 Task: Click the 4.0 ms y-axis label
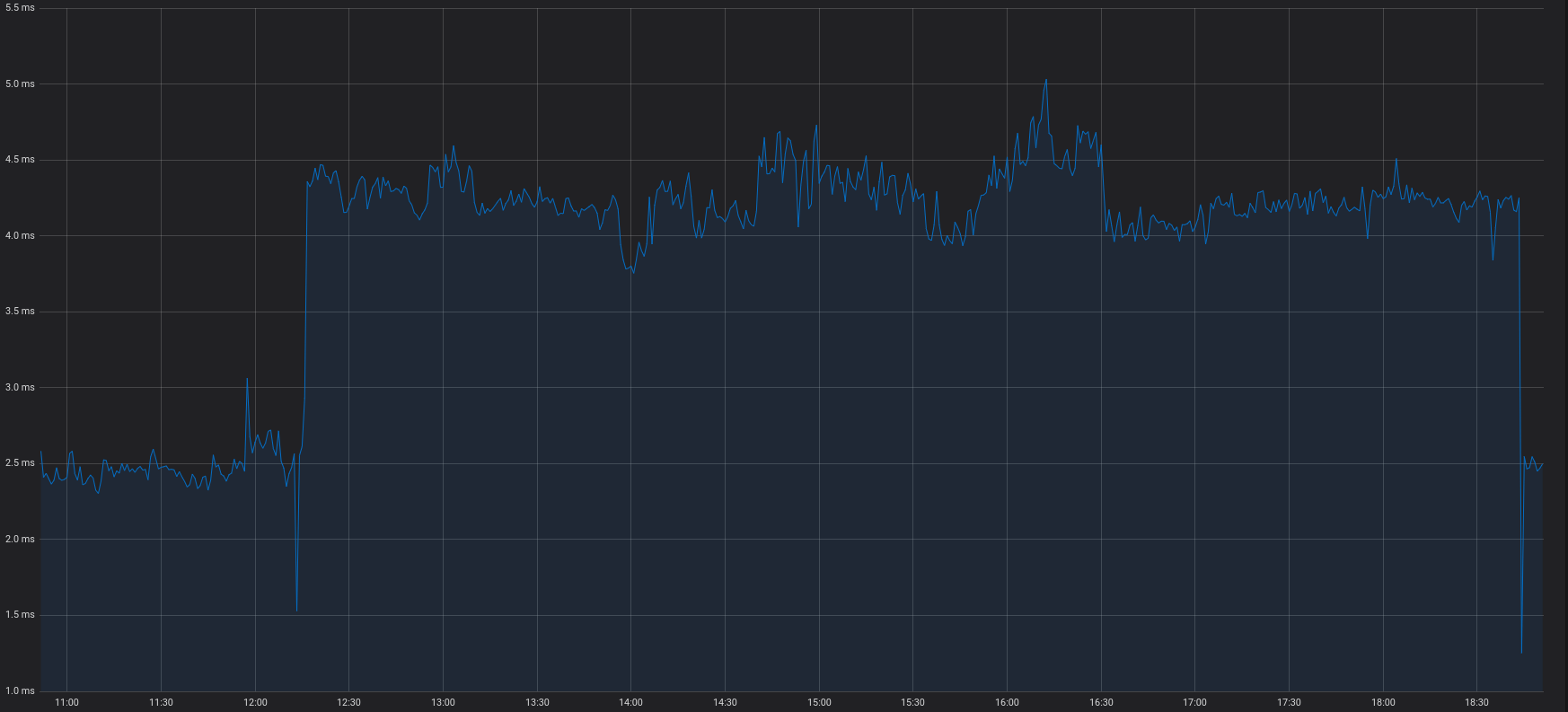[20, 235]
